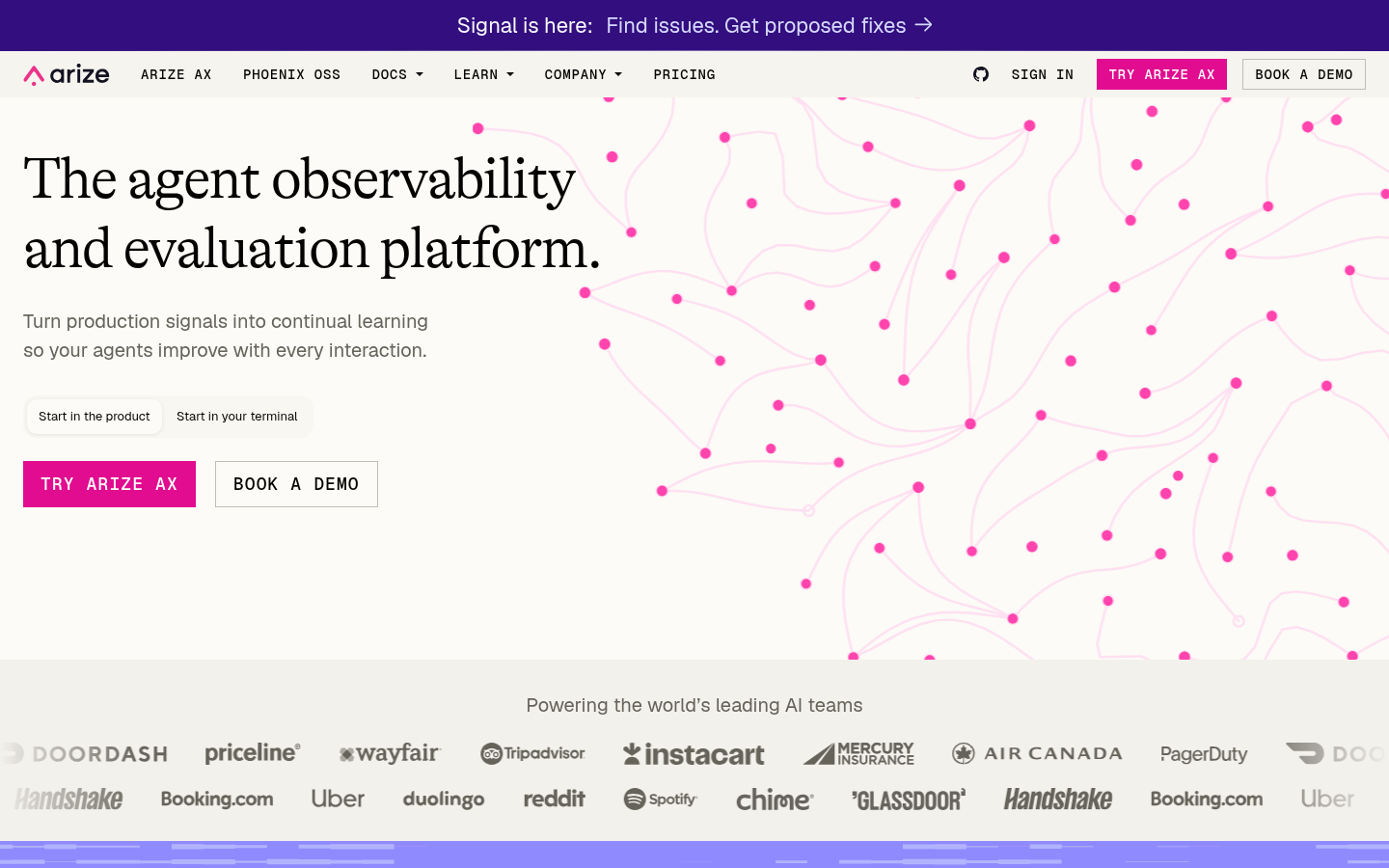This screenshot has height=868, width=1389.
Task: Expand the Learn dropdown menu
Action: [484, 74]
